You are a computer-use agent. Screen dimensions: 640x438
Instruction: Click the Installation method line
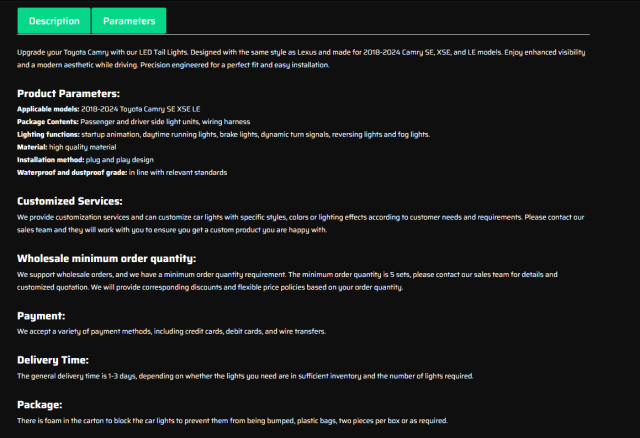[x=85, y=159]
